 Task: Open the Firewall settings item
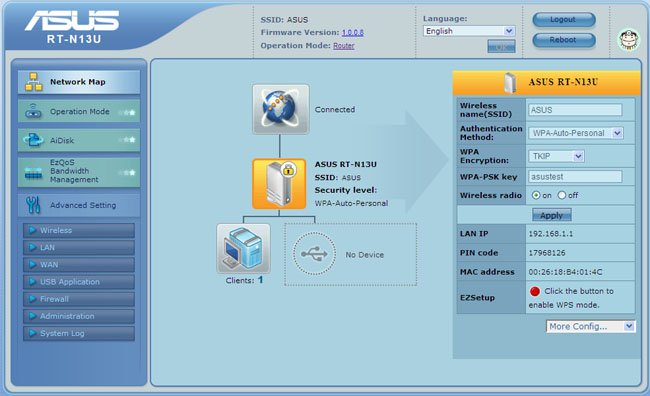pos(79,299)
